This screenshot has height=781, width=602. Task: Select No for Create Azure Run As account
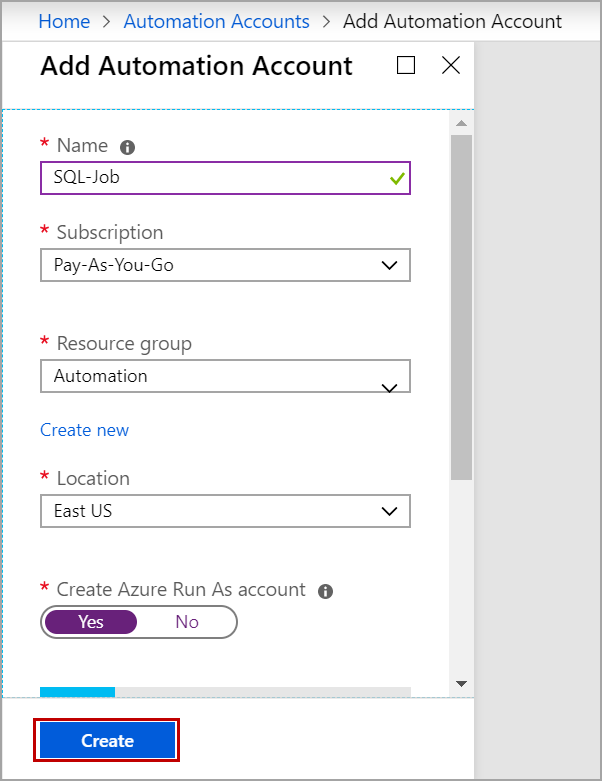pyautogui.click(x=187, y=622)
